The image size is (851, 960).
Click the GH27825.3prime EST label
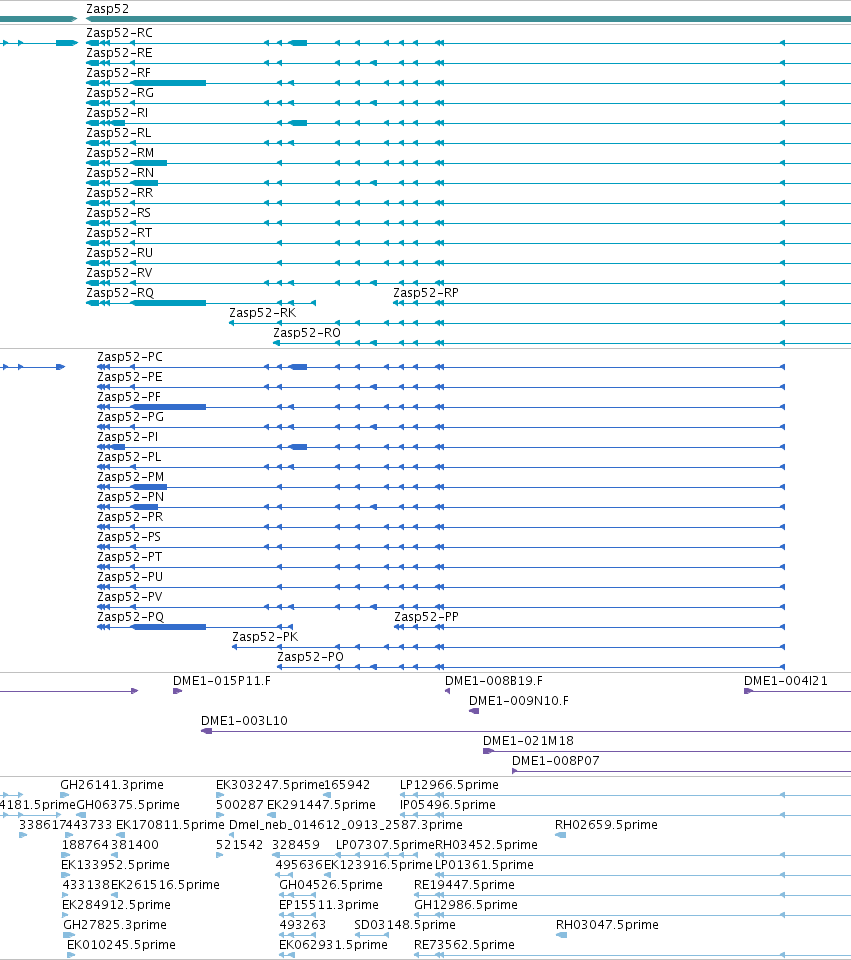(115, 925)
